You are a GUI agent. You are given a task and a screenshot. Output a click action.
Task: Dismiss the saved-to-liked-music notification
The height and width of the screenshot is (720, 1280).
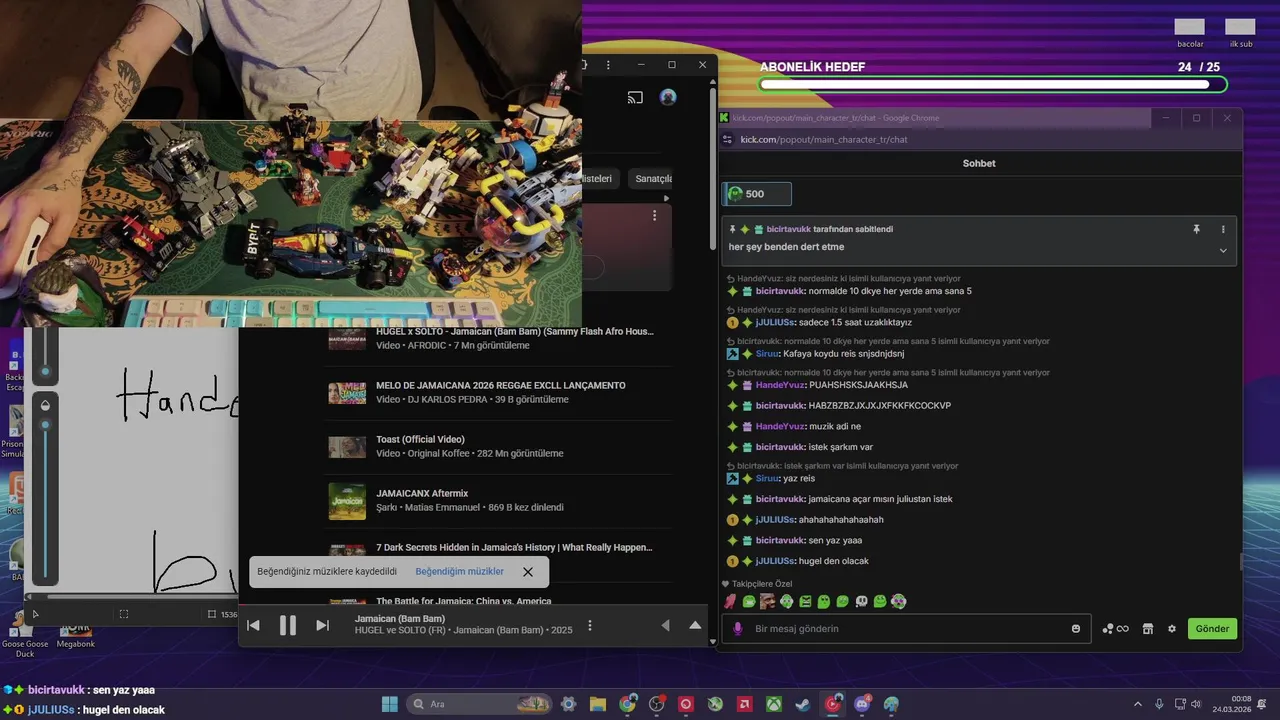tap(528, 572)
